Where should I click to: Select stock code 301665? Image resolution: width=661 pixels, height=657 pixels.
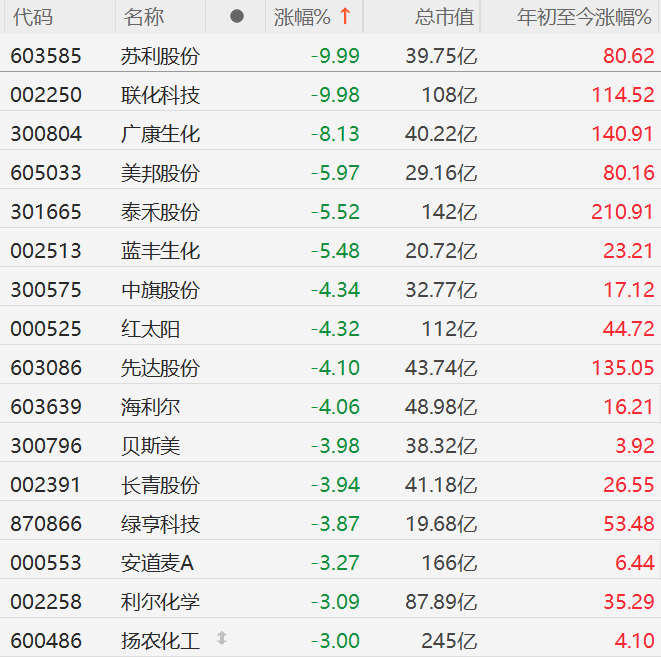(x=46, y=212)
